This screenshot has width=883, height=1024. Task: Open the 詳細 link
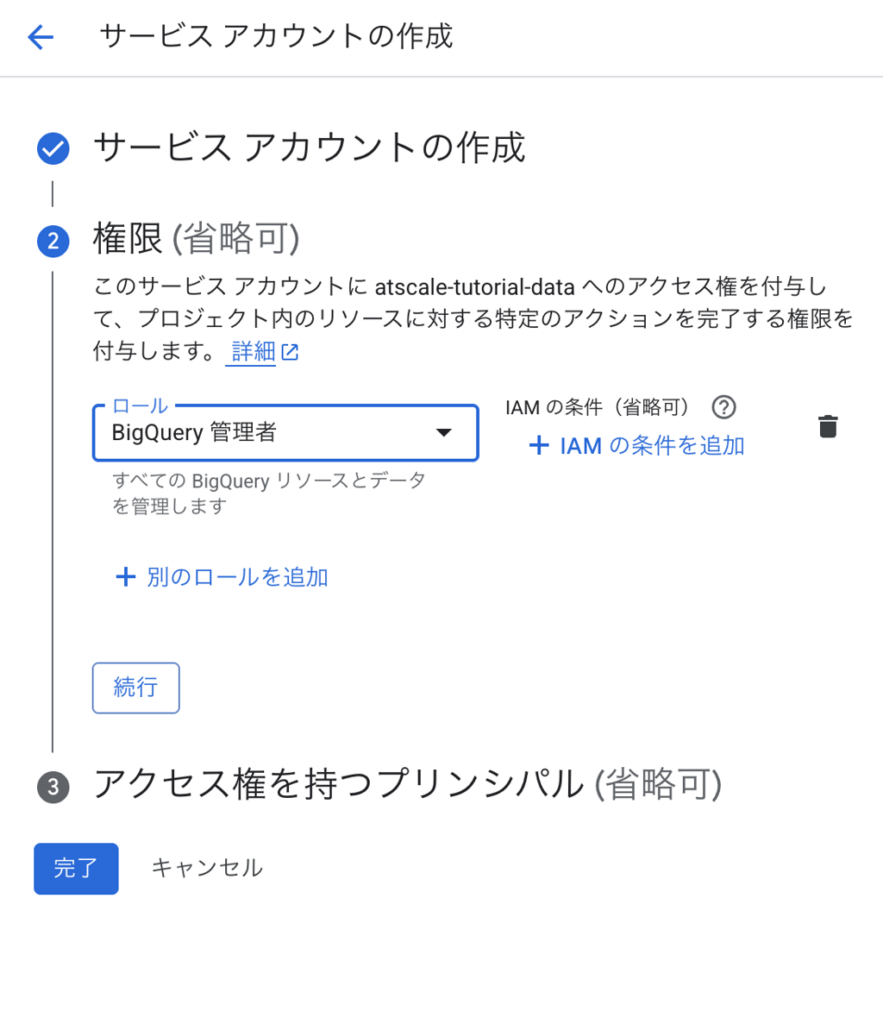(x=253, y=352)
